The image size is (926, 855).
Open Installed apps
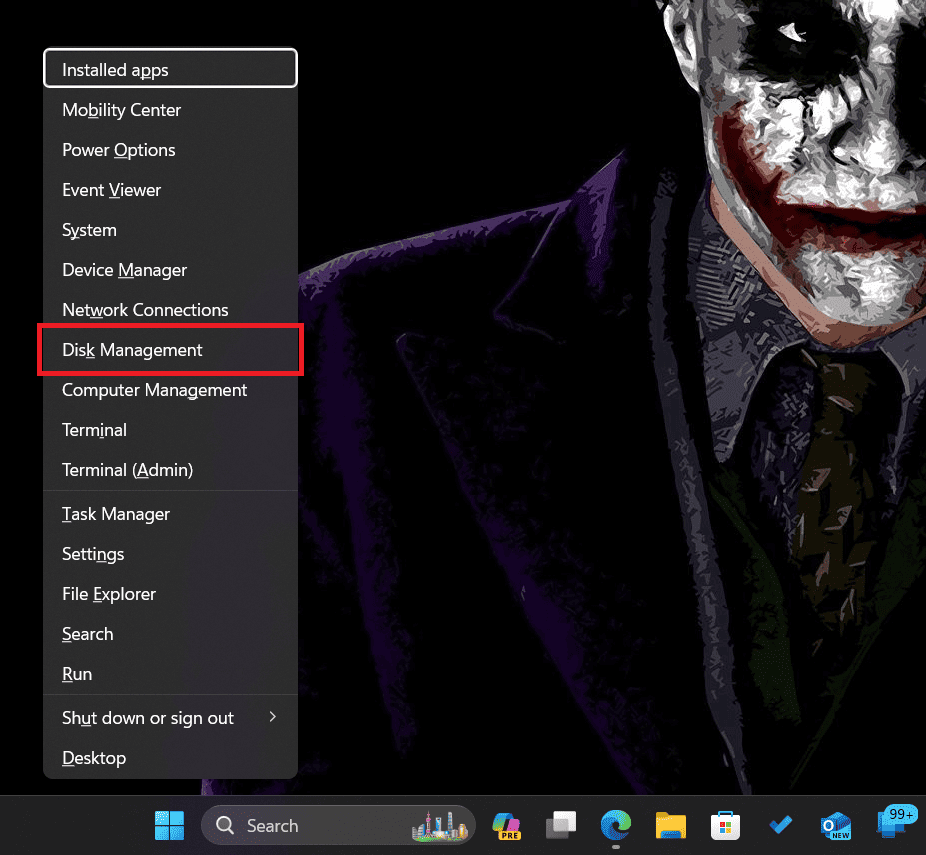[113, 68]
